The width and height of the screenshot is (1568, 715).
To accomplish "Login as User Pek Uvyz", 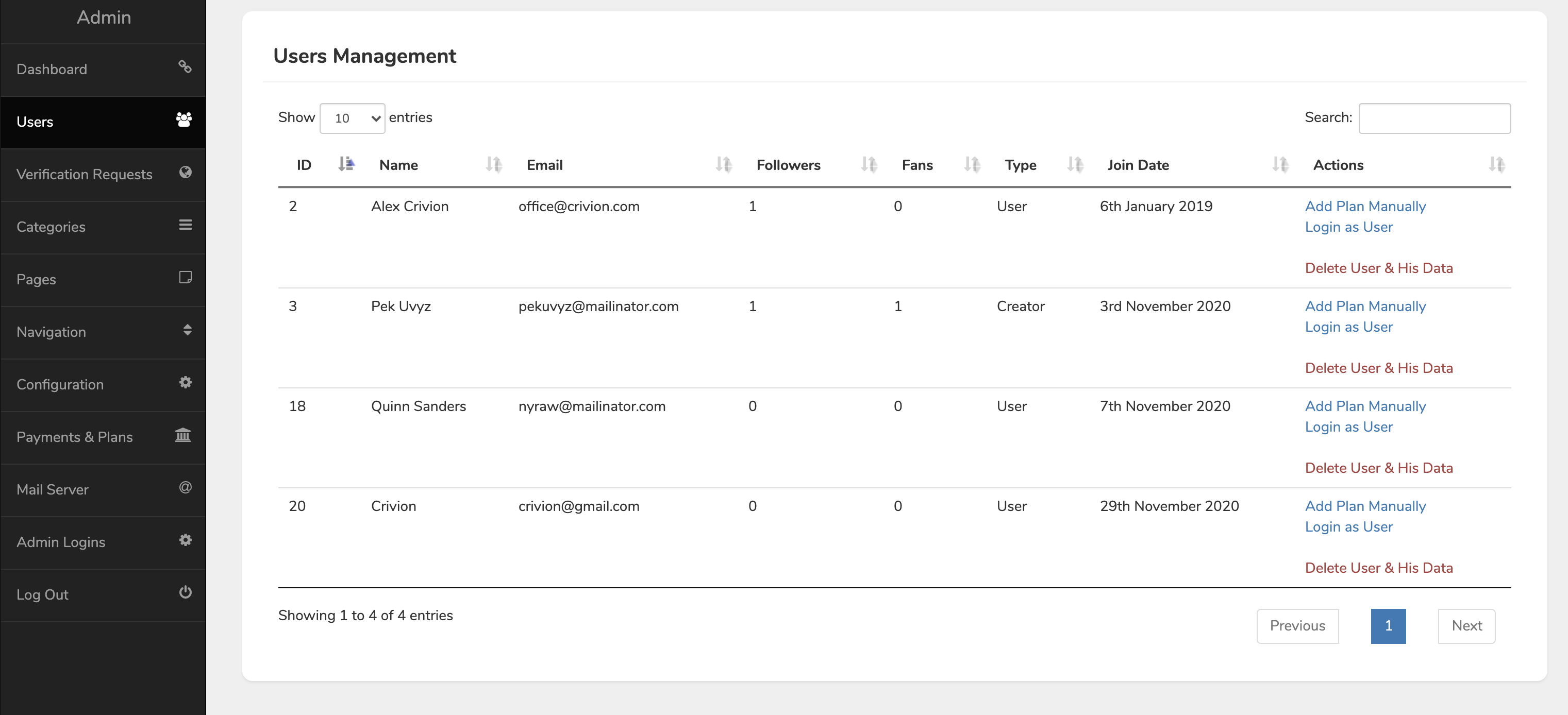I will (x=1349, y=327).
